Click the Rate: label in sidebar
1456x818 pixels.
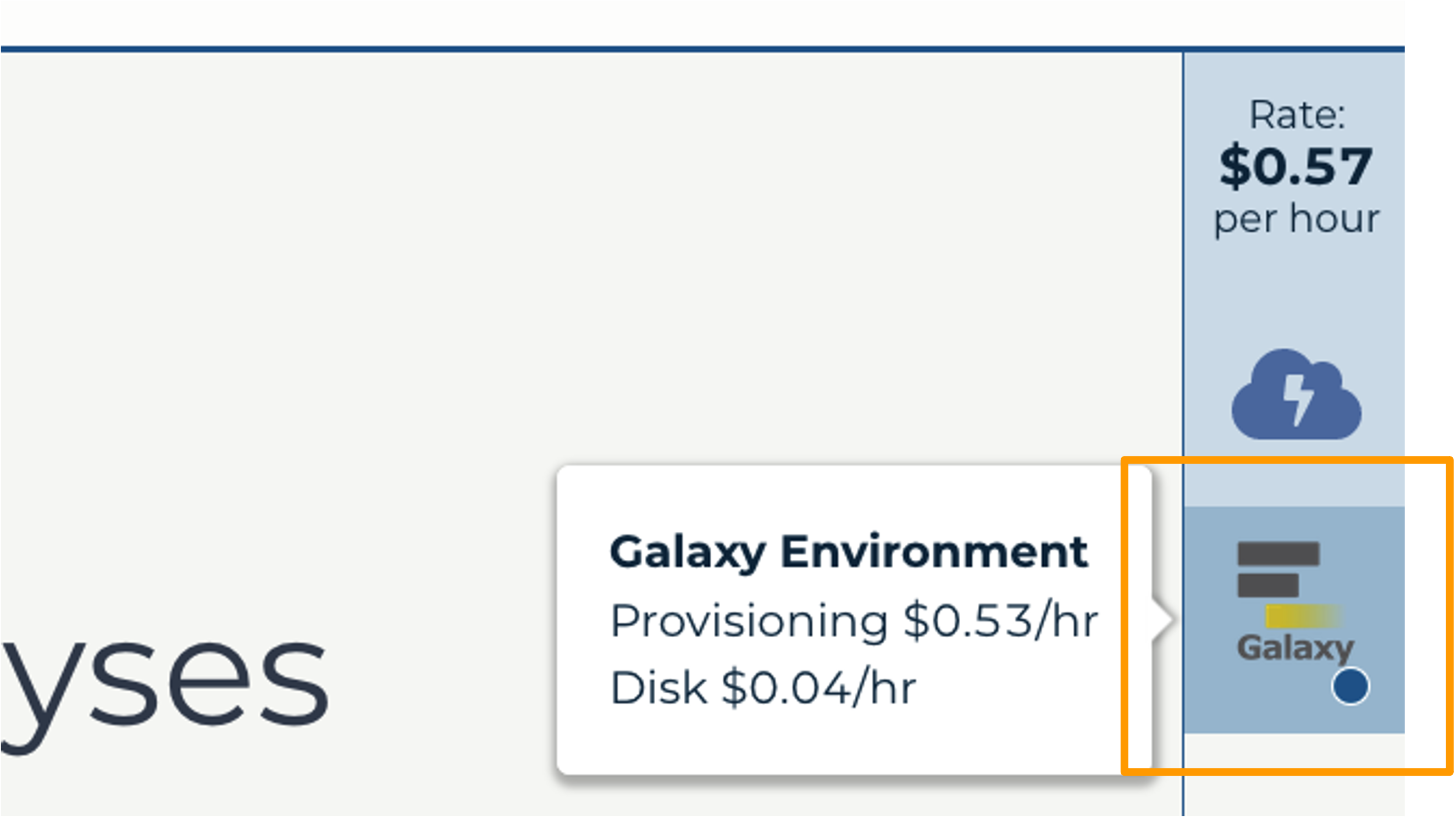[1297, 115]
